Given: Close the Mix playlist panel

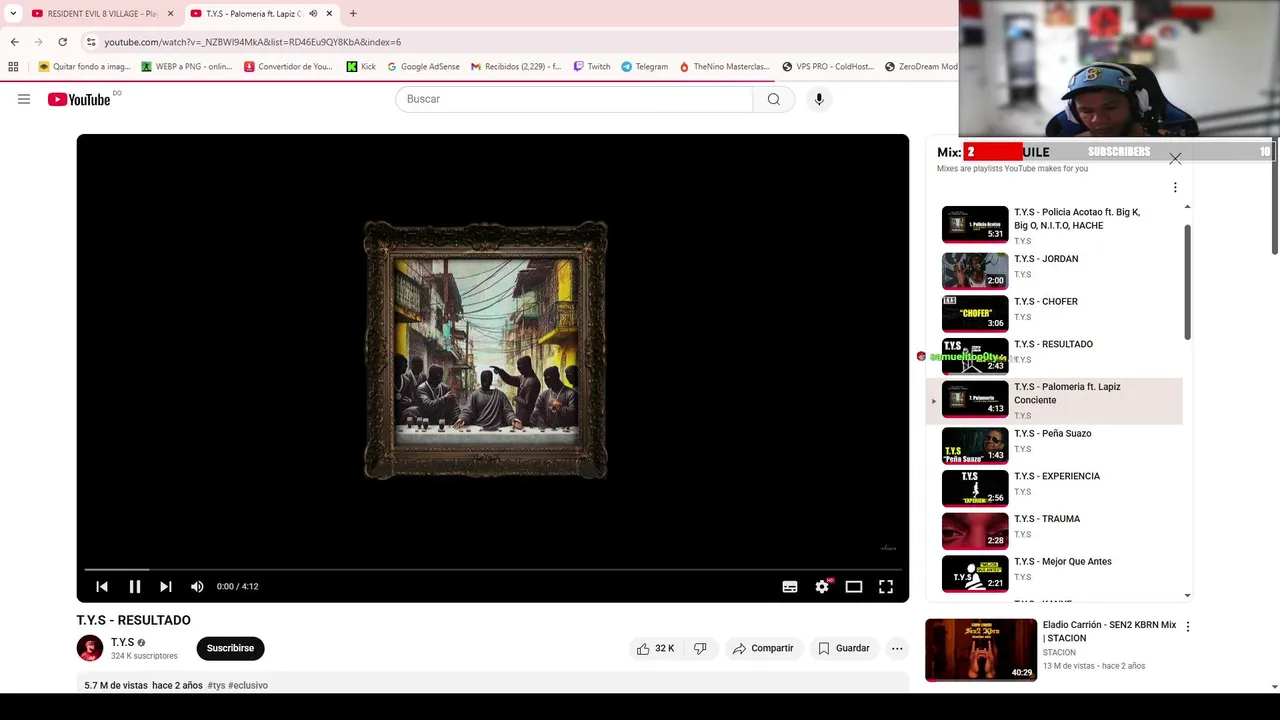Looking at the screenshot, I should click(x=1175, y=158).
